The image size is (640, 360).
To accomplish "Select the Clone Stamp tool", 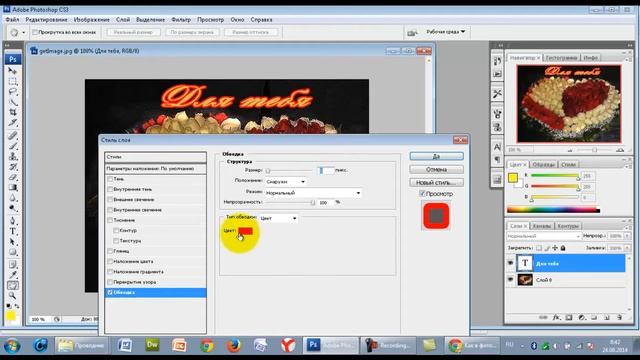I will point(12,156).
